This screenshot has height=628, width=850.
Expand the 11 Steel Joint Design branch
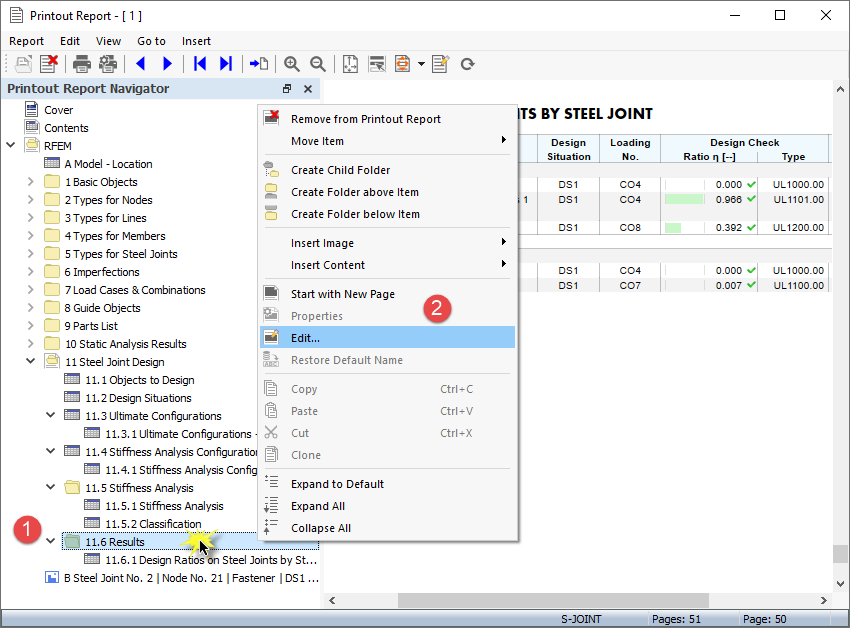click(x=30, y=361)
